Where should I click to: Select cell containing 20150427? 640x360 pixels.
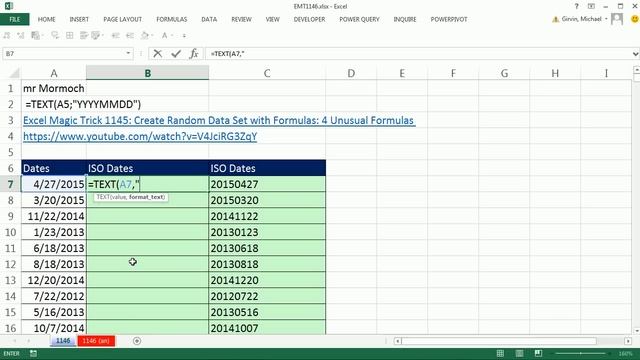tap(267, 184)
